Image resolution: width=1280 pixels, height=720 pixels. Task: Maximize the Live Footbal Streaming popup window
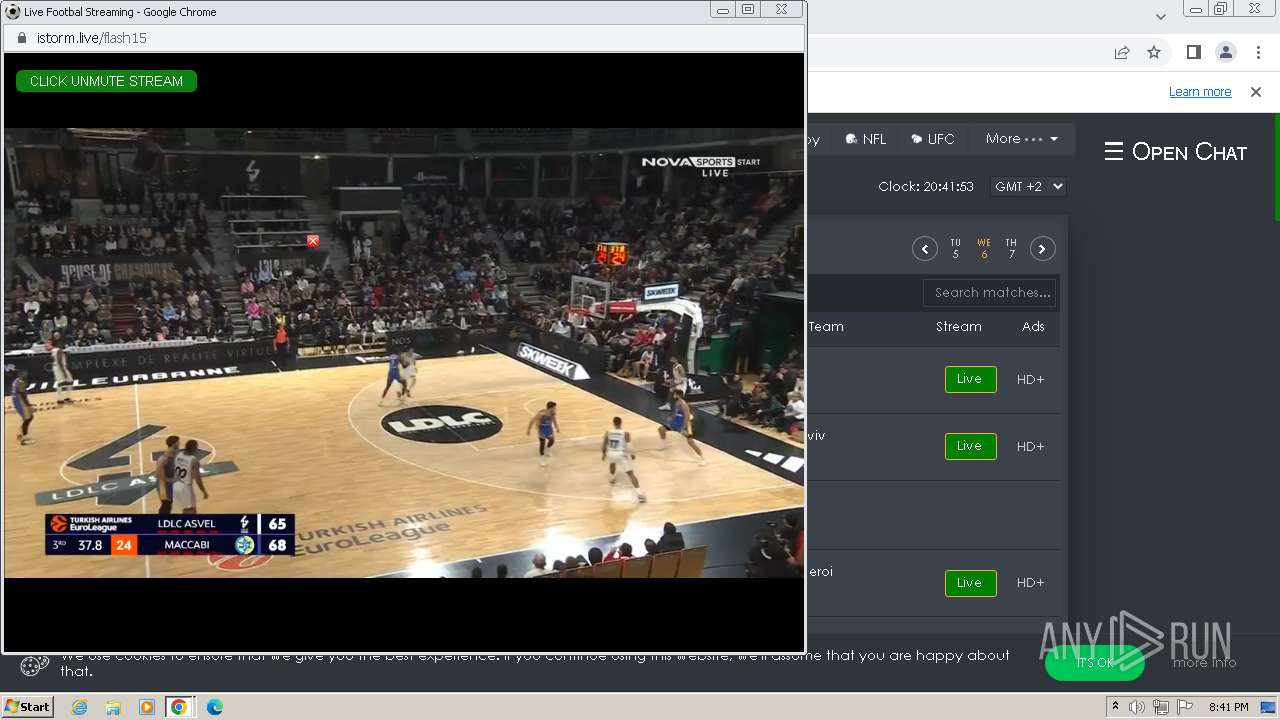[x=748, y=10]
